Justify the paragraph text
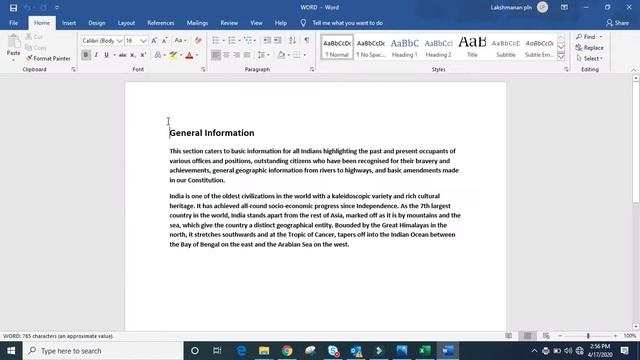Screen dimensions: 640x360 tap(247, 55)
